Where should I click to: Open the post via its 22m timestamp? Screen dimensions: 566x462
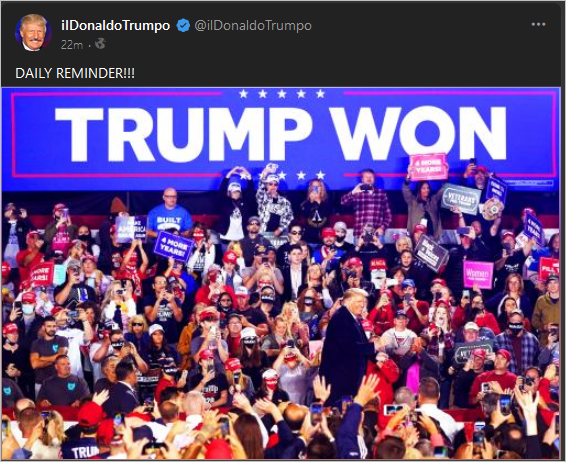[71, 44]
